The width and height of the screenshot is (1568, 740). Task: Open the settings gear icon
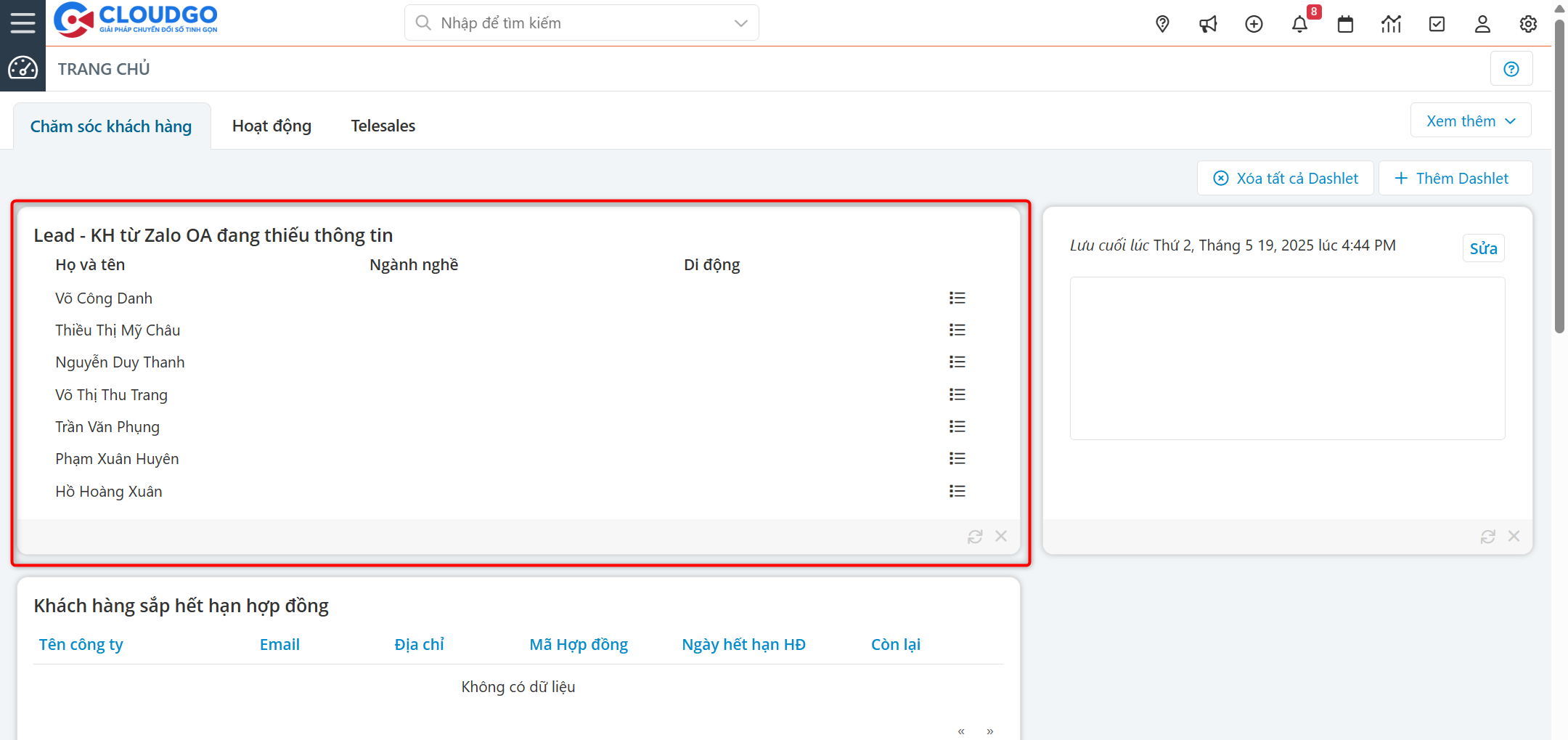1528,24
